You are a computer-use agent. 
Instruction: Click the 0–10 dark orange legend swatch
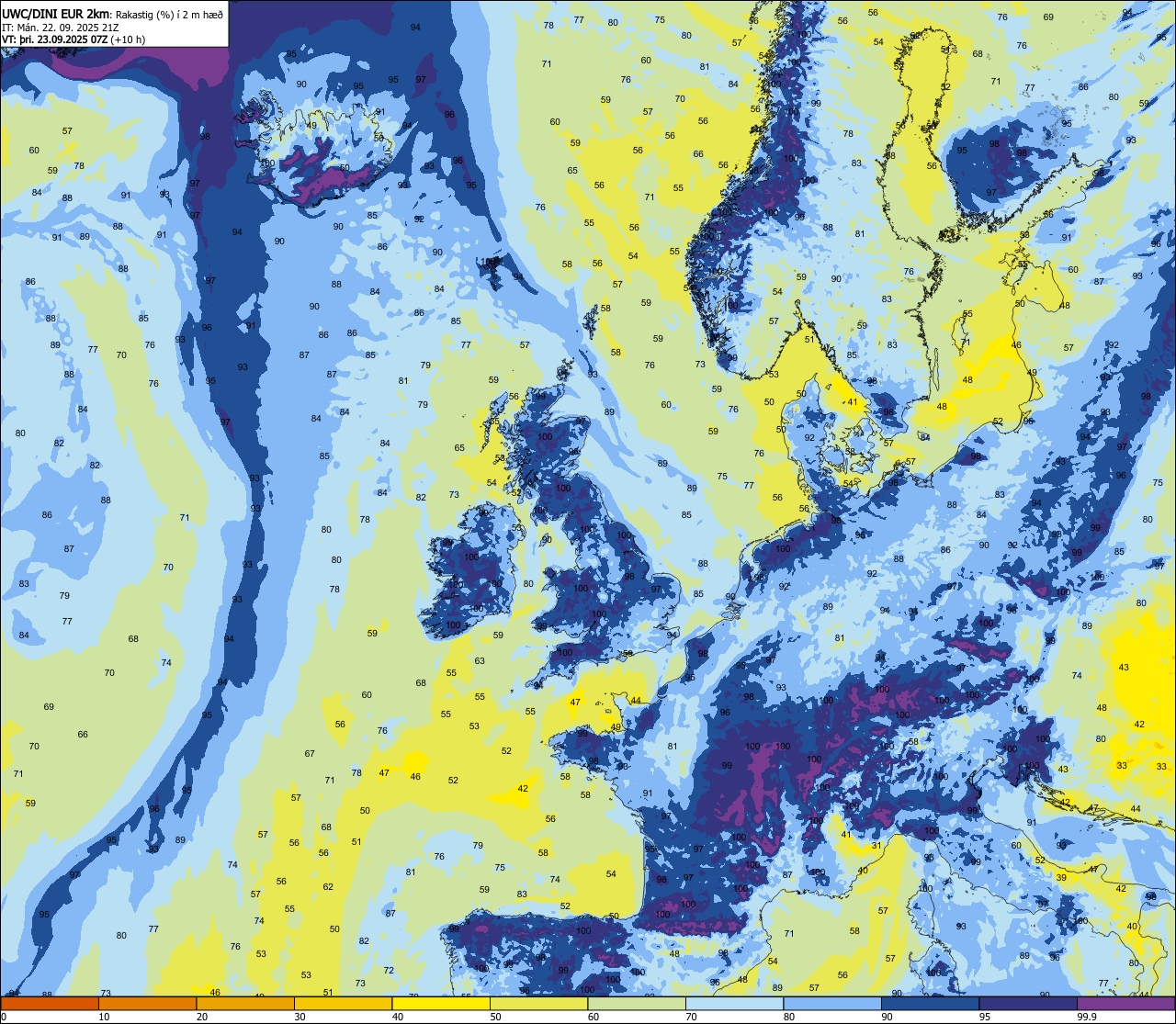click(x=50, y=1004)
